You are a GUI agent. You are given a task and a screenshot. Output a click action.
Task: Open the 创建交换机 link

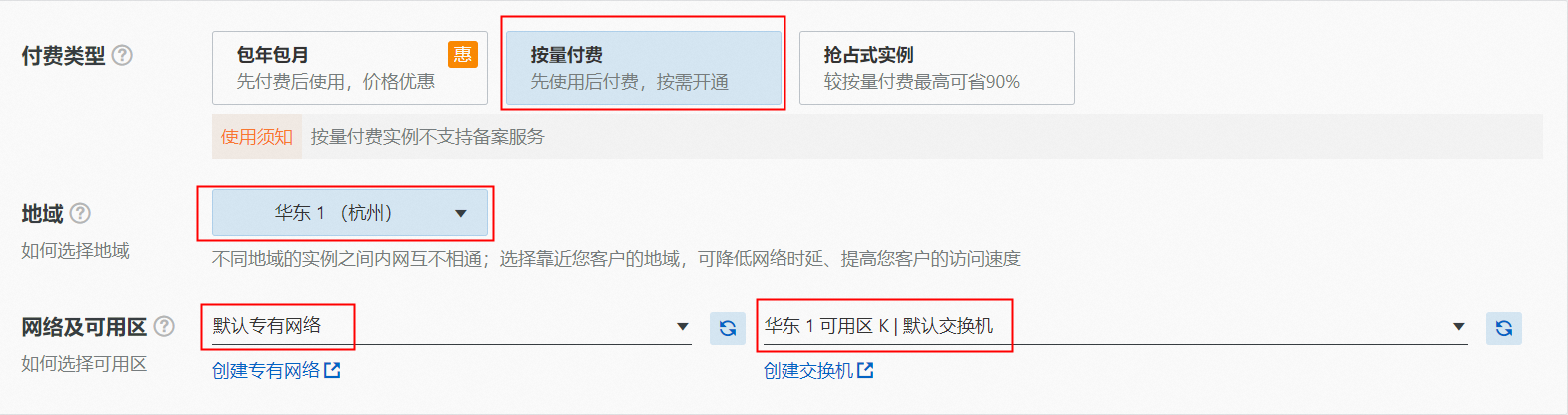[808, 370]
